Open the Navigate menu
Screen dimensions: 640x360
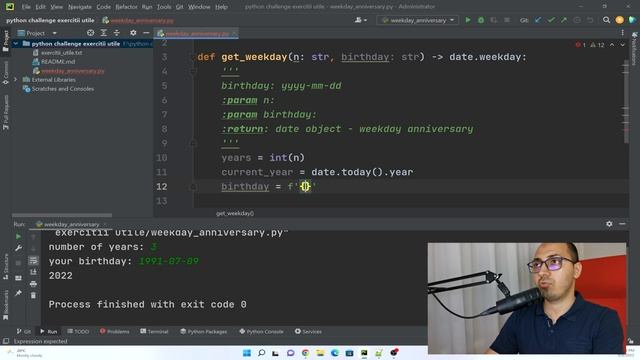(80, 7)
